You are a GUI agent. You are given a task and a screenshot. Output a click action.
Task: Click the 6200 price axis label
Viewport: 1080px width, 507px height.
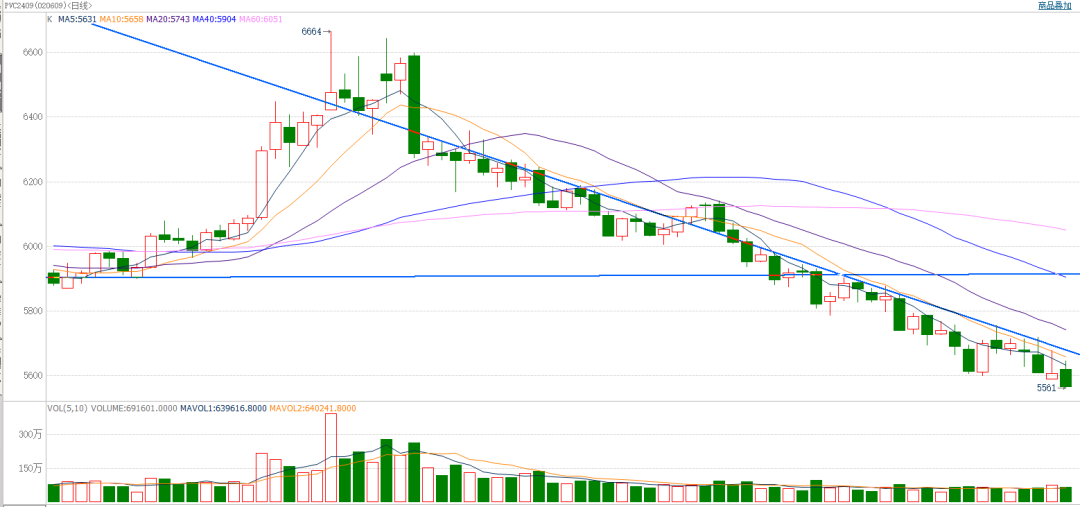click(33, 182)
